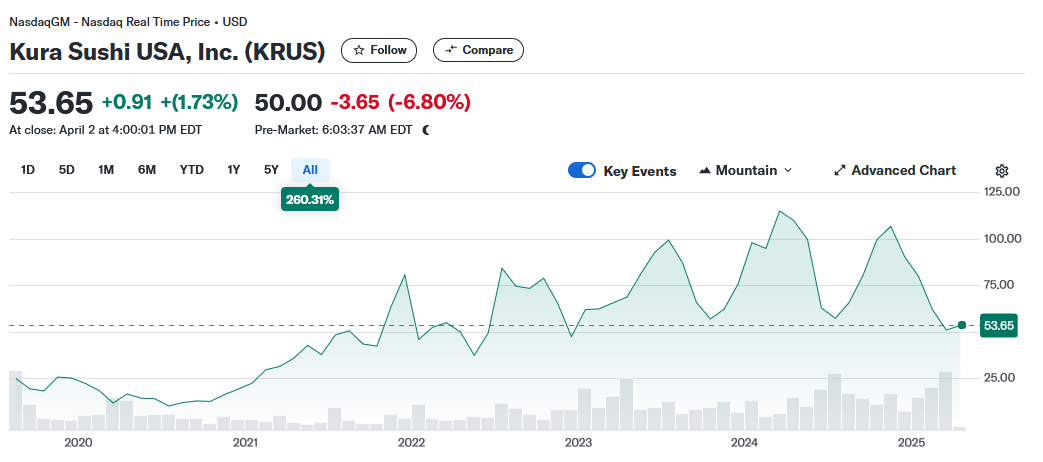Click the +0.91 +(1.73%) daily change
This screenshot has width=1043, height=462.
pos(170,103)
